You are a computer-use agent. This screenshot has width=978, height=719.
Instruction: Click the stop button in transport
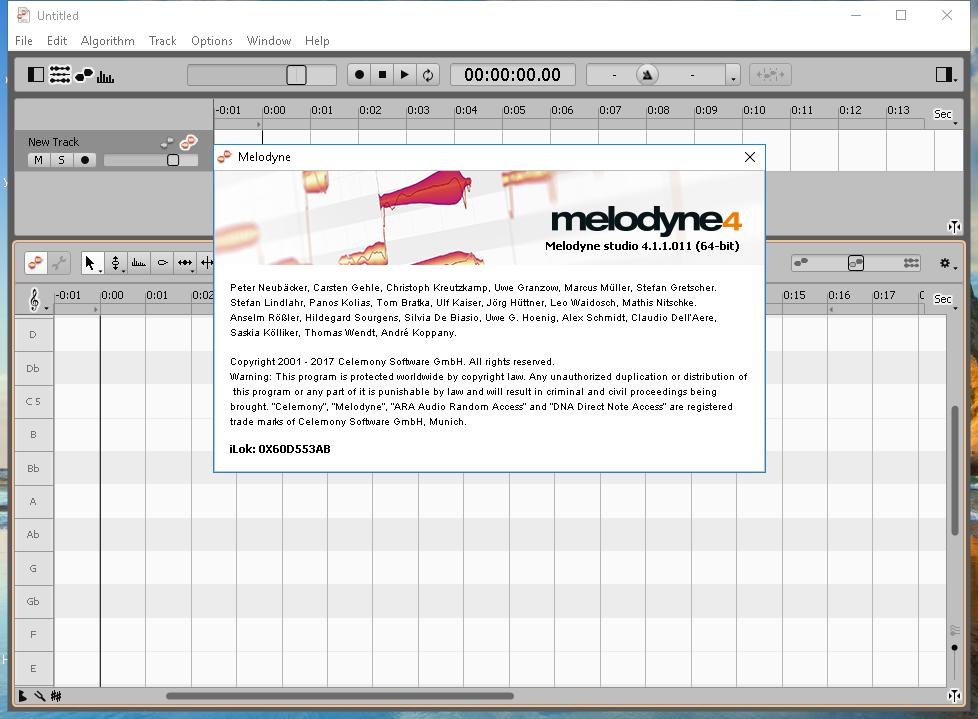(x=382, y=75)
